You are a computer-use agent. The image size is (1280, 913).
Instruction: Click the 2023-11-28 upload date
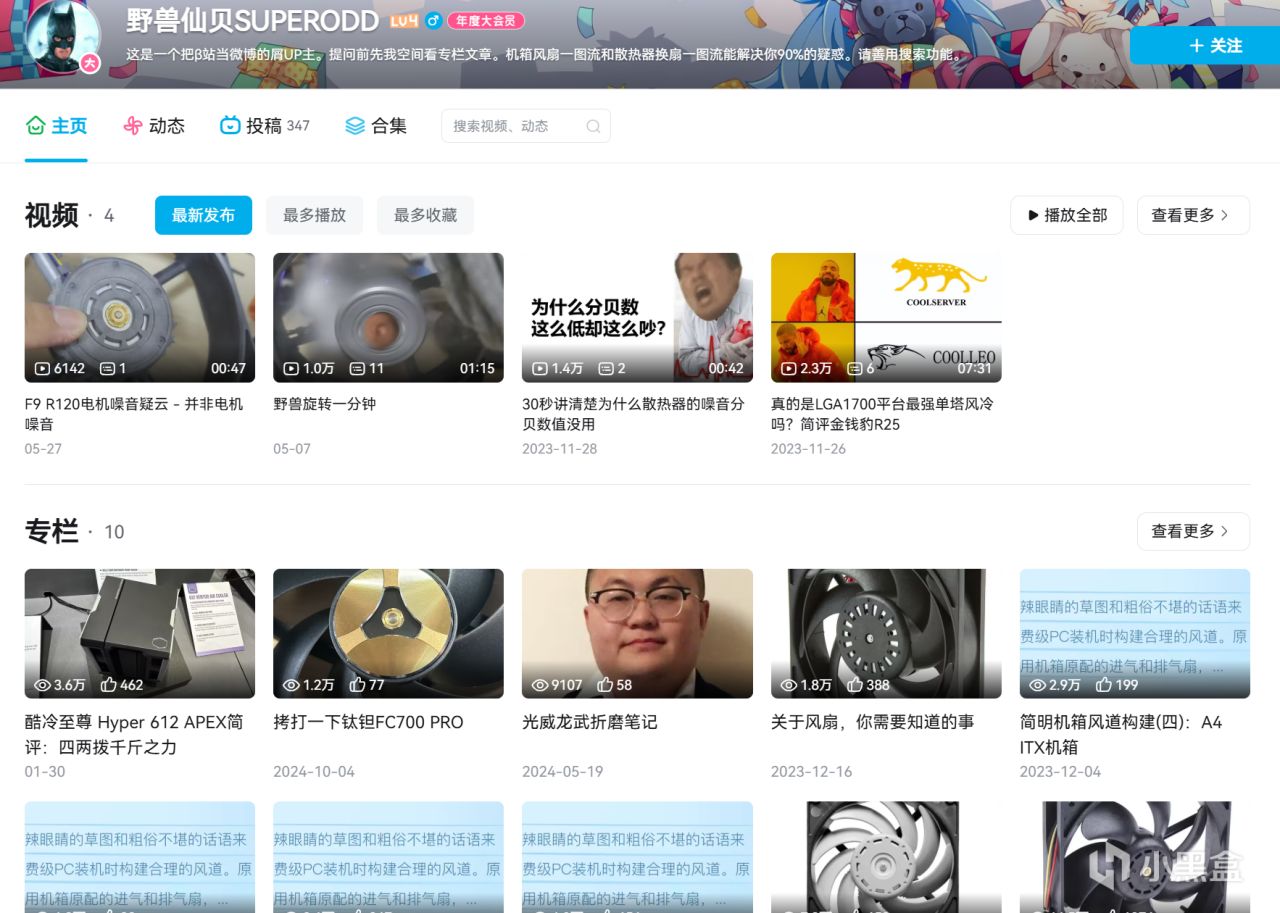(x=559, y=449)
